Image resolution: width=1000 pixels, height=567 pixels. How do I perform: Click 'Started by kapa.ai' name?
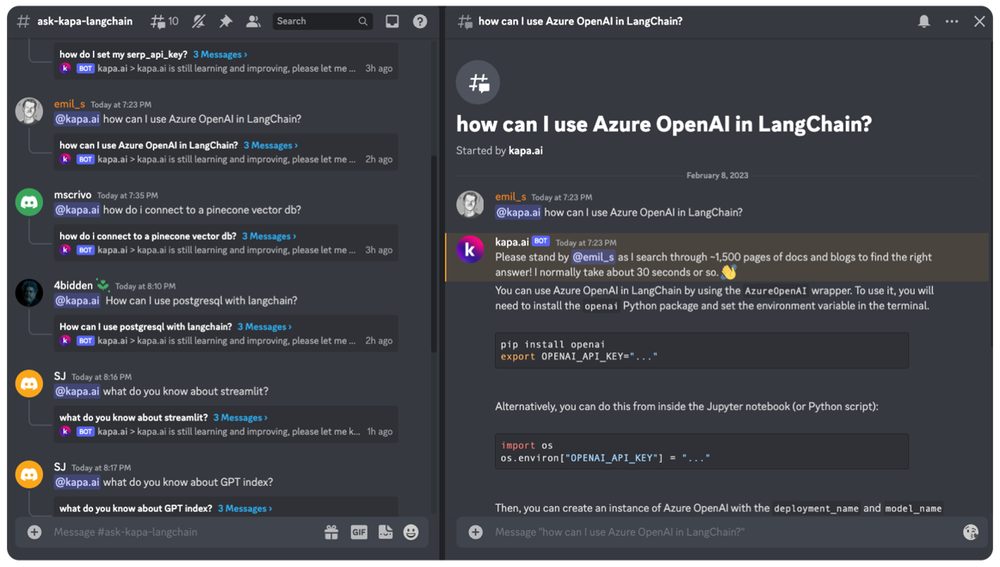click(x=526, y=151)
